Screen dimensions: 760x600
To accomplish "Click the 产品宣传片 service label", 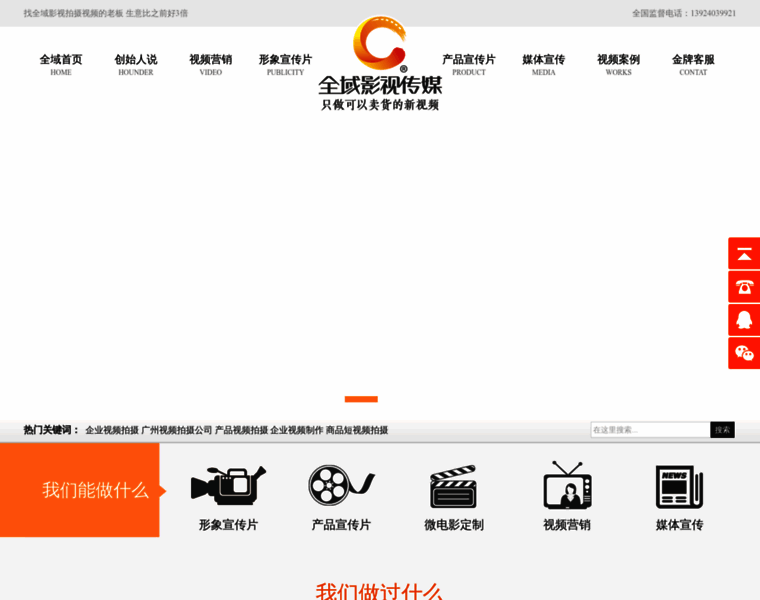I will point(341,525).
